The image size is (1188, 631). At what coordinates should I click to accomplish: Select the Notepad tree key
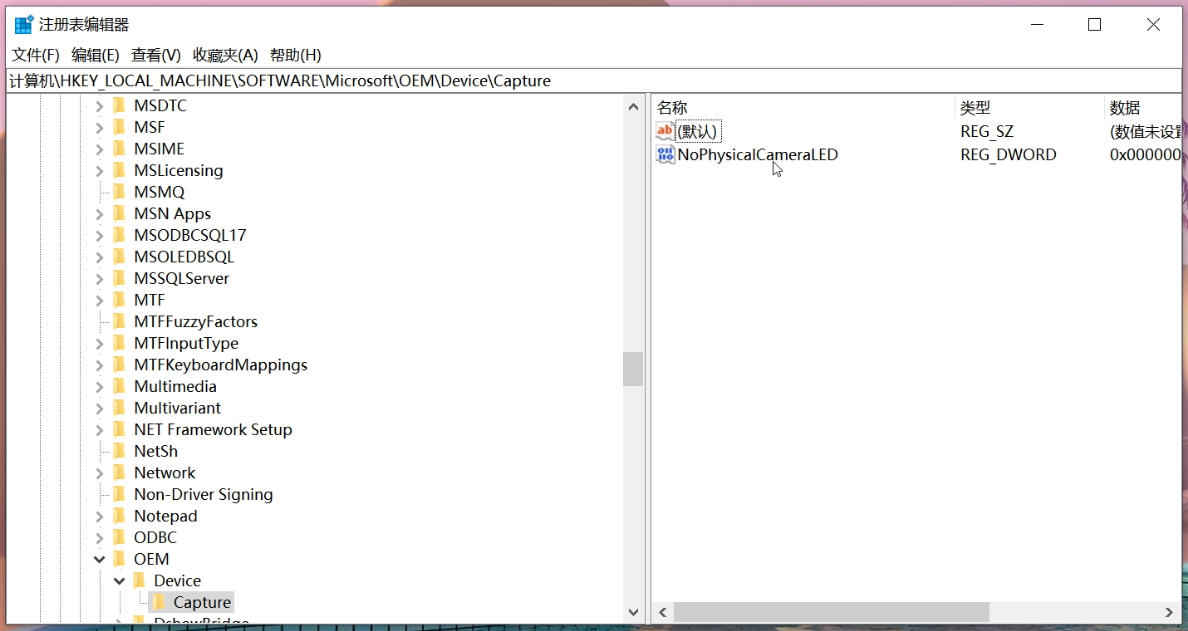tap(165, 516)
